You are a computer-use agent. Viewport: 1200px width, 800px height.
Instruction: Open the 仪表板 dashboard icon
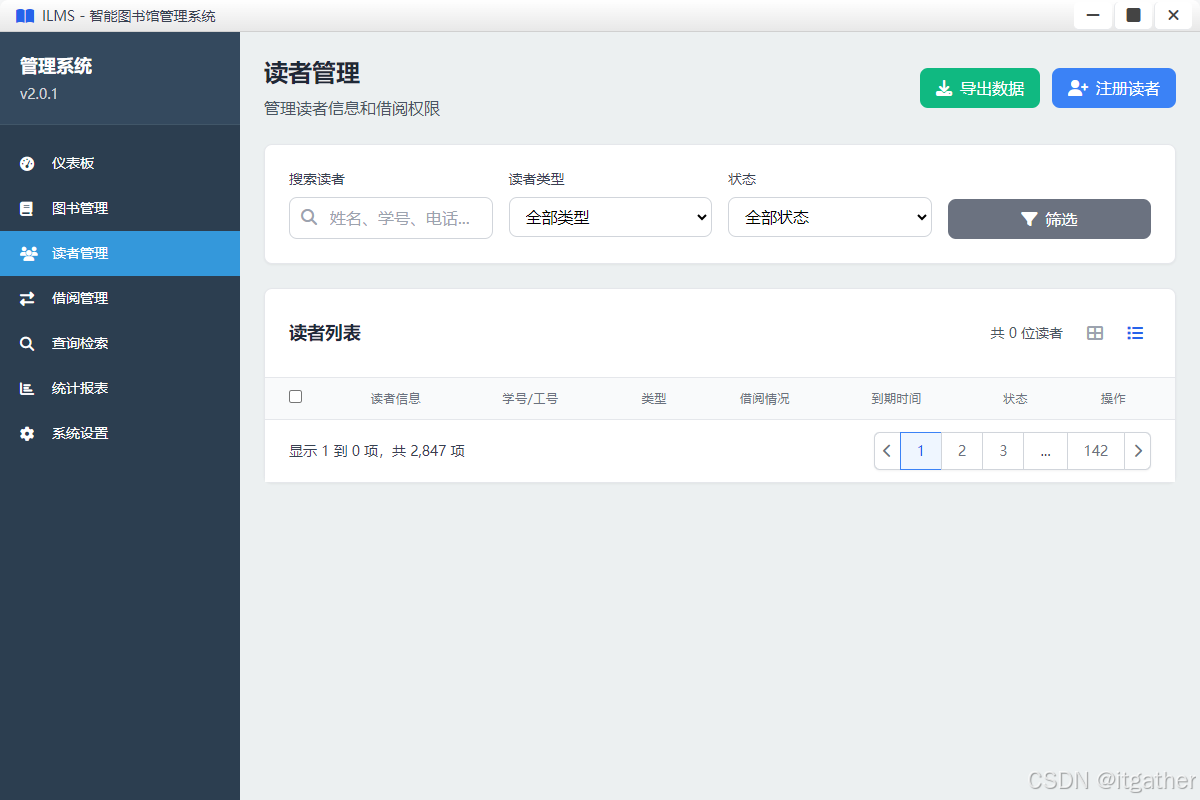tap(26, 163)
